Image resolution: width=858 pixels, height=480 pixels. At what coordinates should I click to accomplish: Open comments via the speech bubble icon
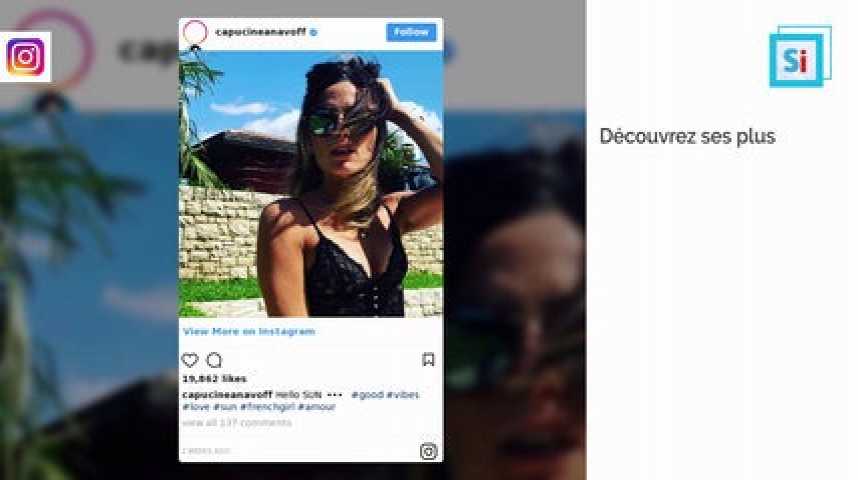214,360
